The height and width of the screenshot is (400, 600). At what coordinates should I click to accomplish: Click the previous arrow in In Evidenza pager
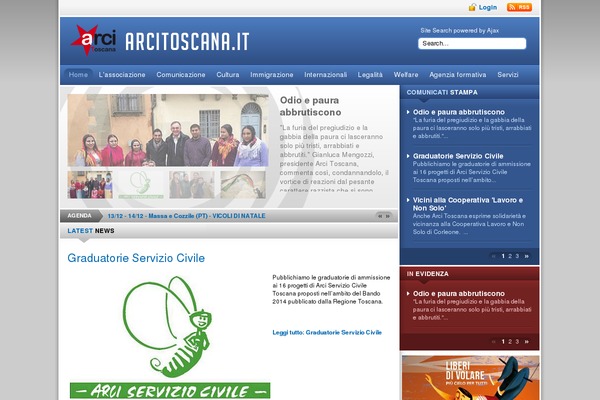pyautogui.click(x=494, y=341)
